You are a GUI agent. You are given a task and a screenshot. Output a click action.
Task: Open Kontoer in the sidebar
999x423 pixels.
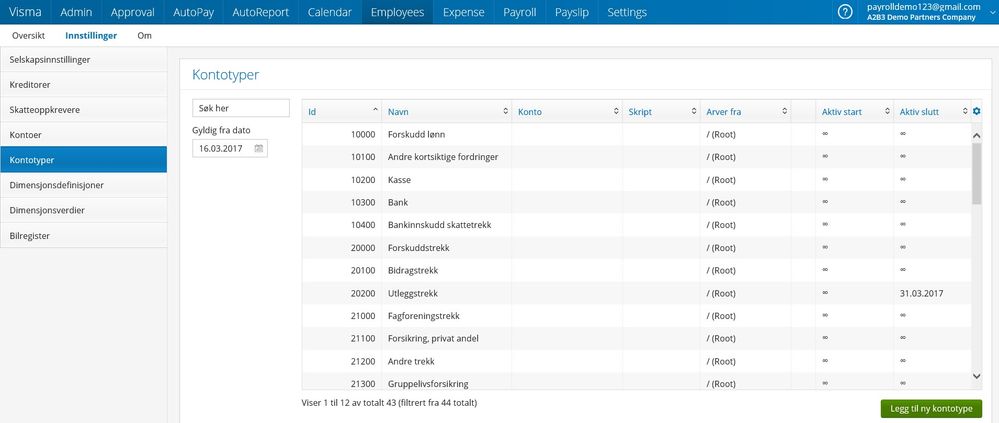pyautogui.click(x=83, y=134)
